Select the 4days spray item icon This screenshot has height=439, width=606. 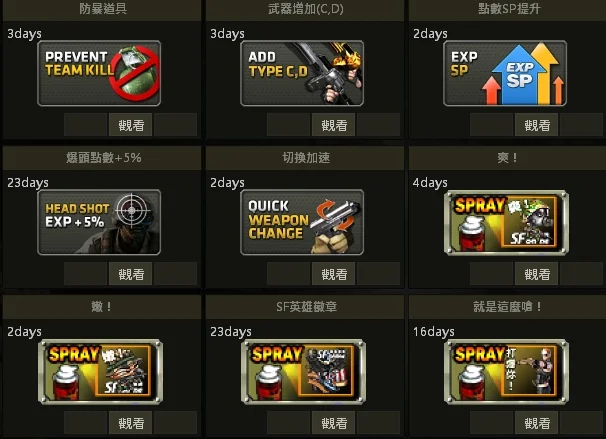click(506, 223)
